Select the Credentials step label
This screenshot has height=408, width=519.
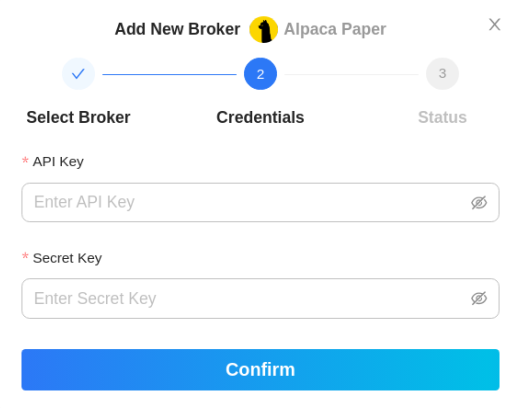260,117
